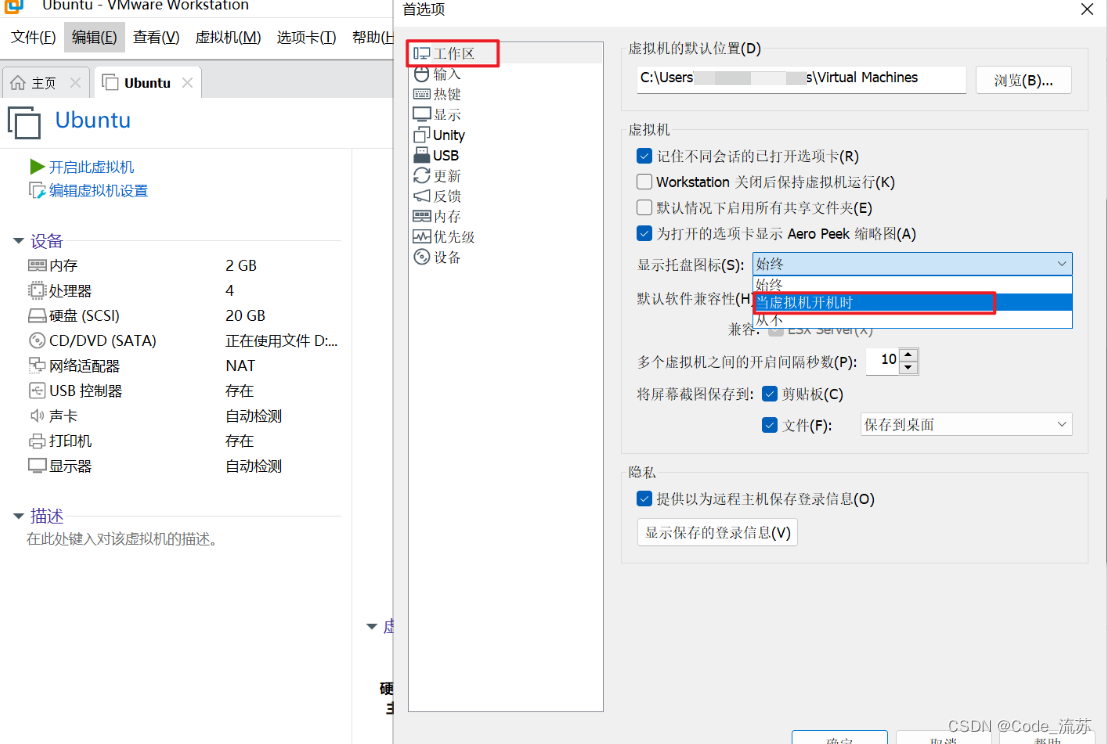
Task: Click the 网络适配器 network adapter icon
Action: 37,365
